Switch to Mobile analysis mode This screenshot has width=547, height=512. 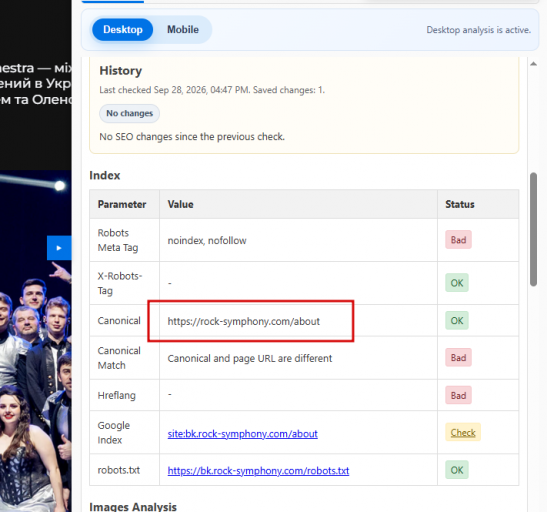(183, 30)
